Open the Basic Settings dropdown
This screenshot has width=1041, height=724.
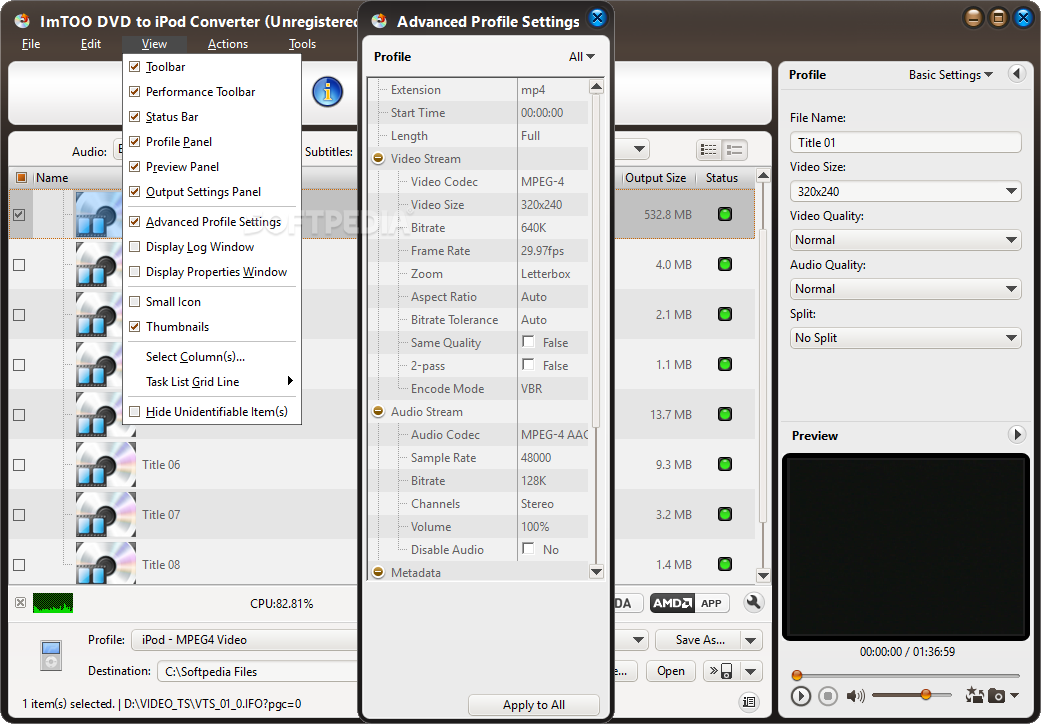[950, 74]
